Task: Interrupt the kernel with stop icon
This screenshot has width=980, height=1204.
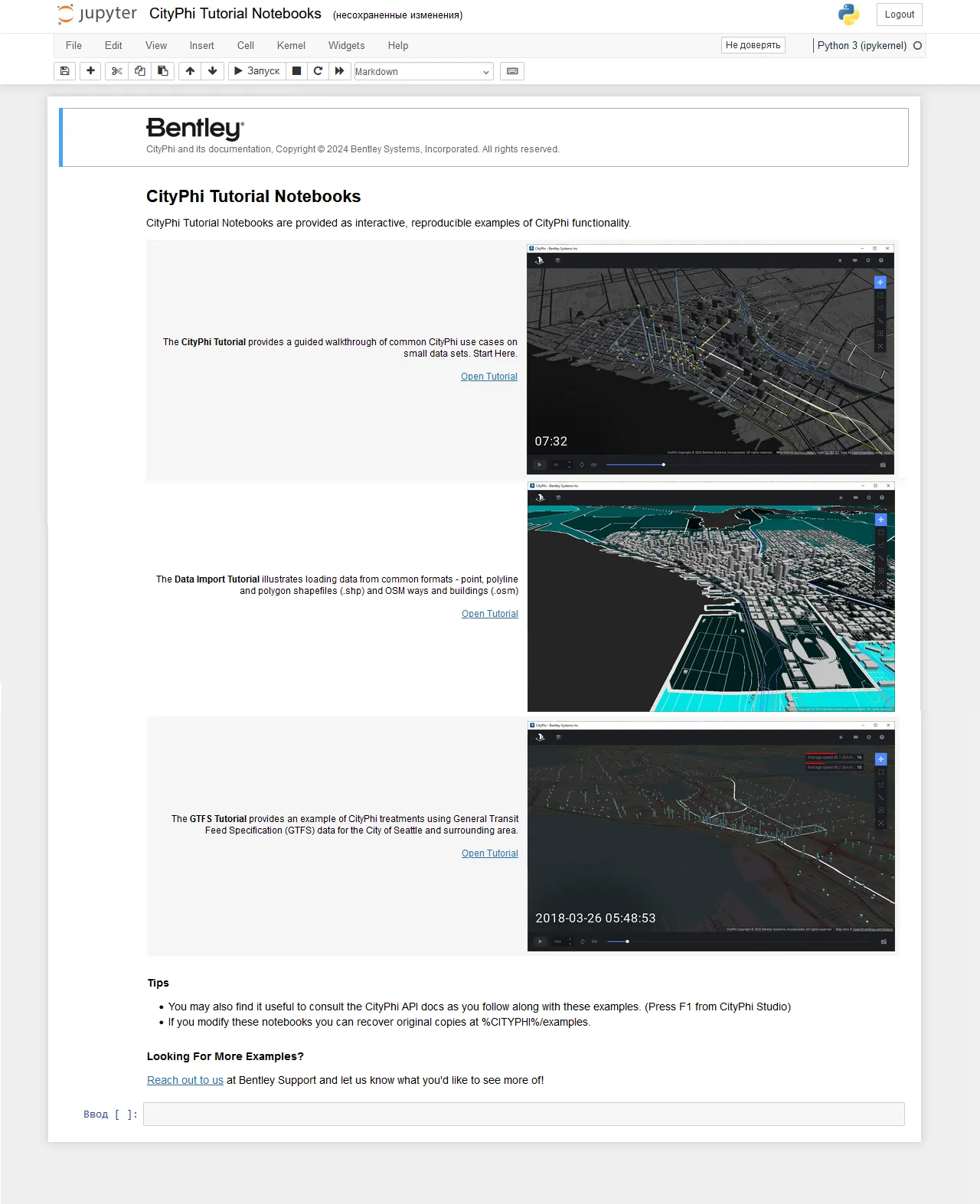Action: point(296,71)
